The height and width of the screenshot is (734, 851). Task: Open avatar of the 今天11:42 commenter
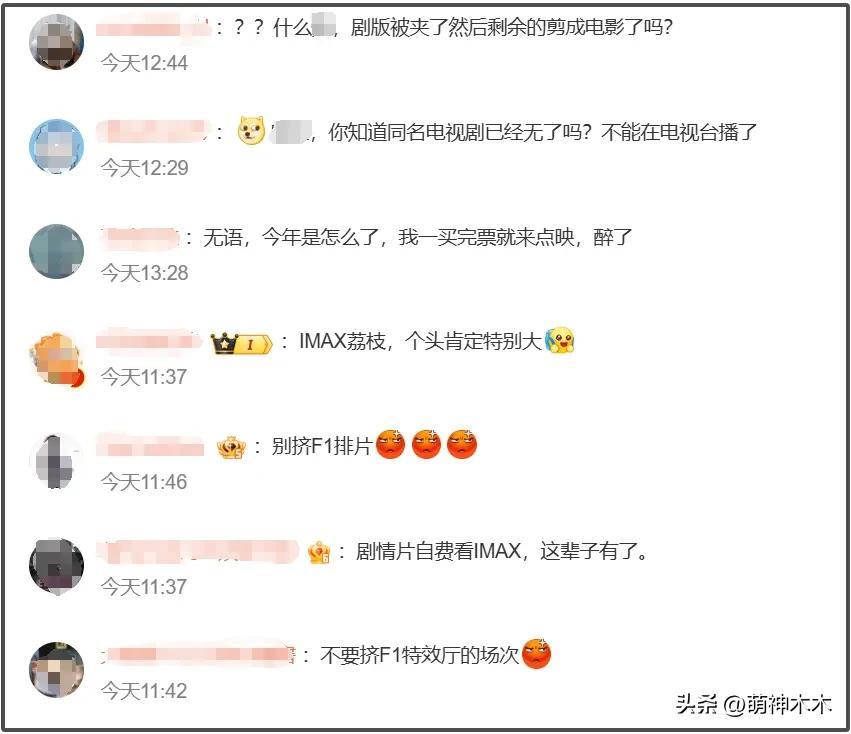pos(56,670)
